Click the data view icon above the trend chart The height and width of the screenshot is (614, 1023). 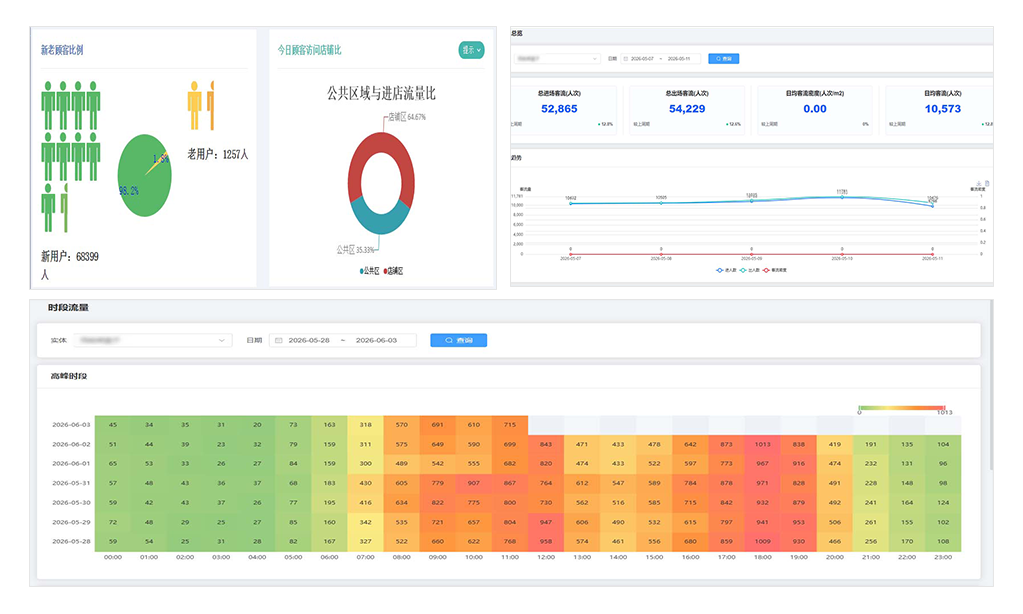(986, 183)
